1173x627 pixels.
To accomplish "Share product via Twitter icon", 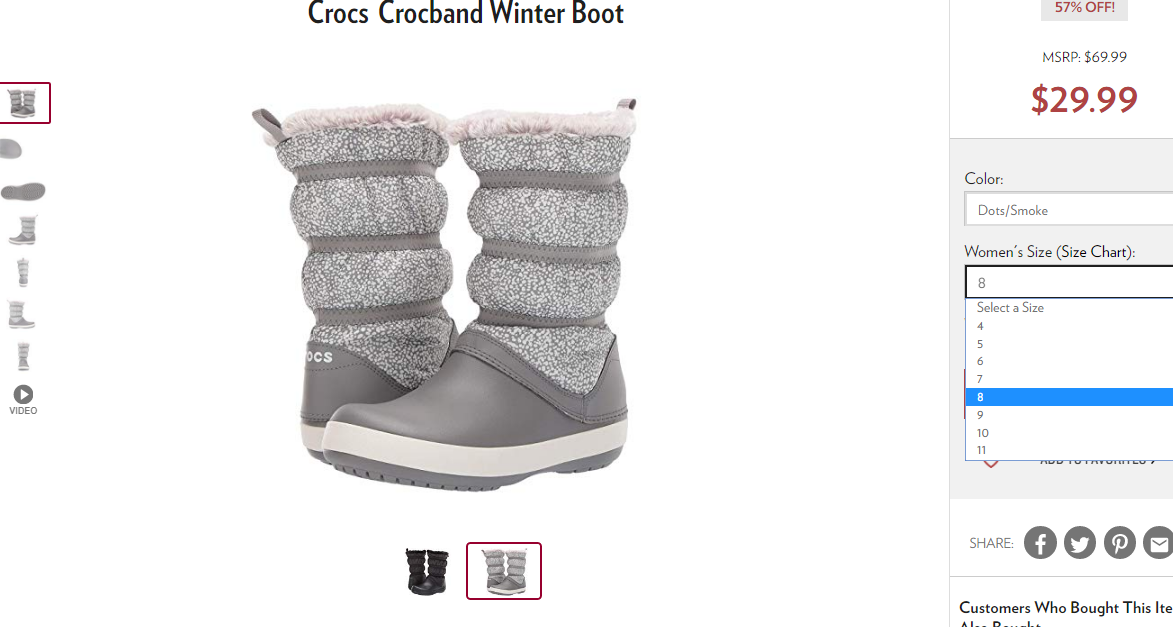I will (x=1079, y=542).
